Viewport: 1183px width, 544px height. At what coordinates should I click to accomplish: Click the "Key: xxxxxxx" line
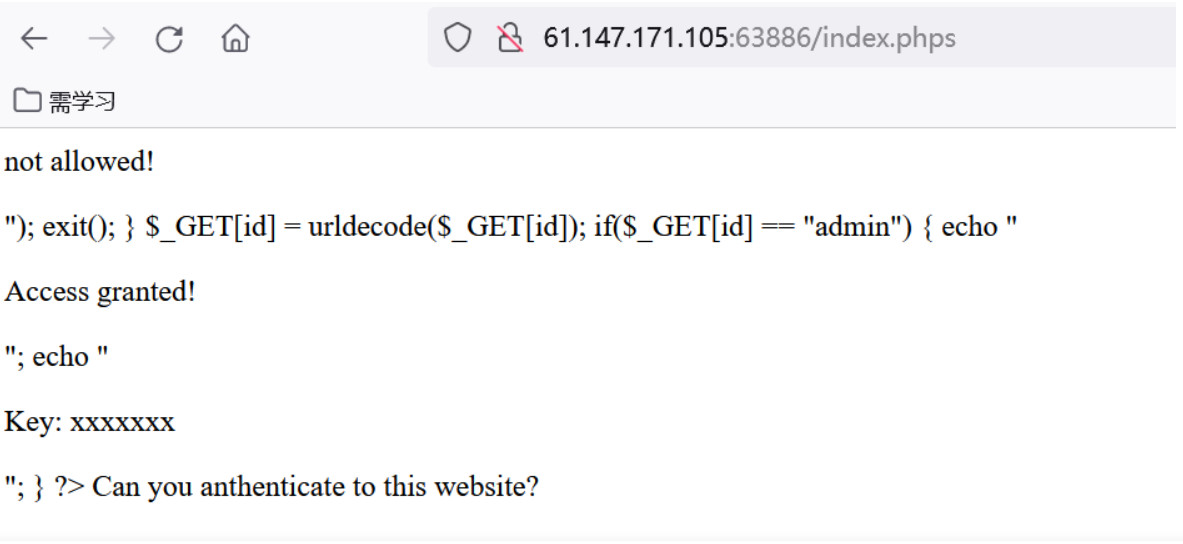tap(89, 422)
